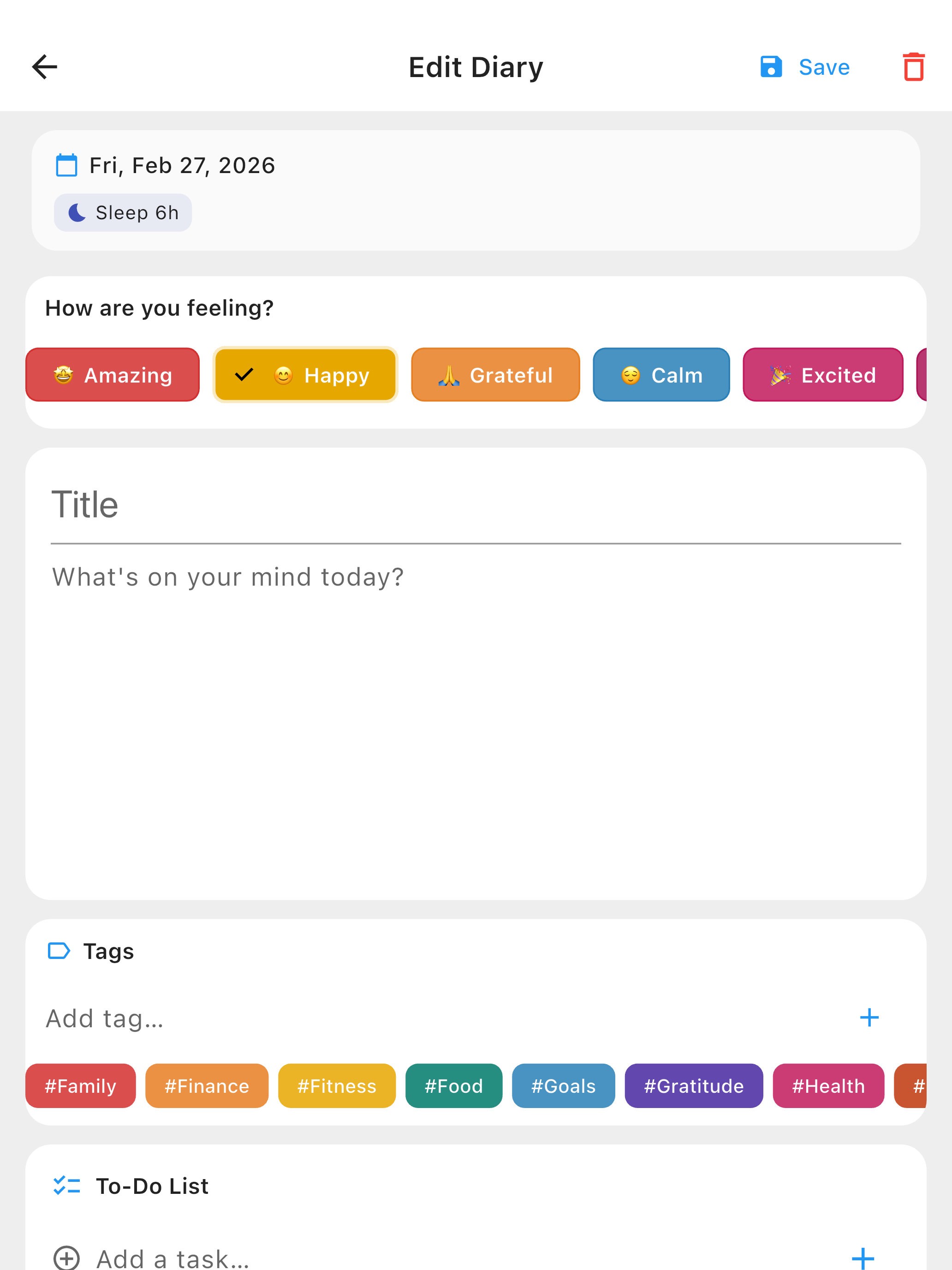Add a tag using the plus icon
Image resolution: width=952 pixels, height=1270 pixels.
pos(869,1018)
